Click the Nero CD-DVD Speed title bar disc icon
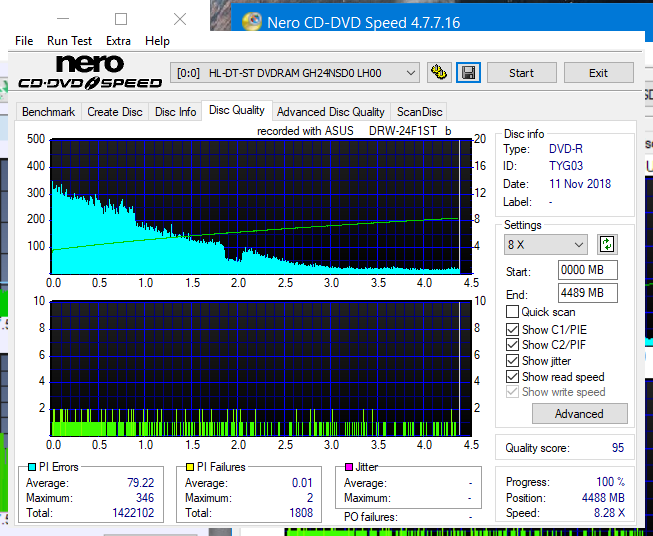The image size is (653, 536). (x=252, y=22)
